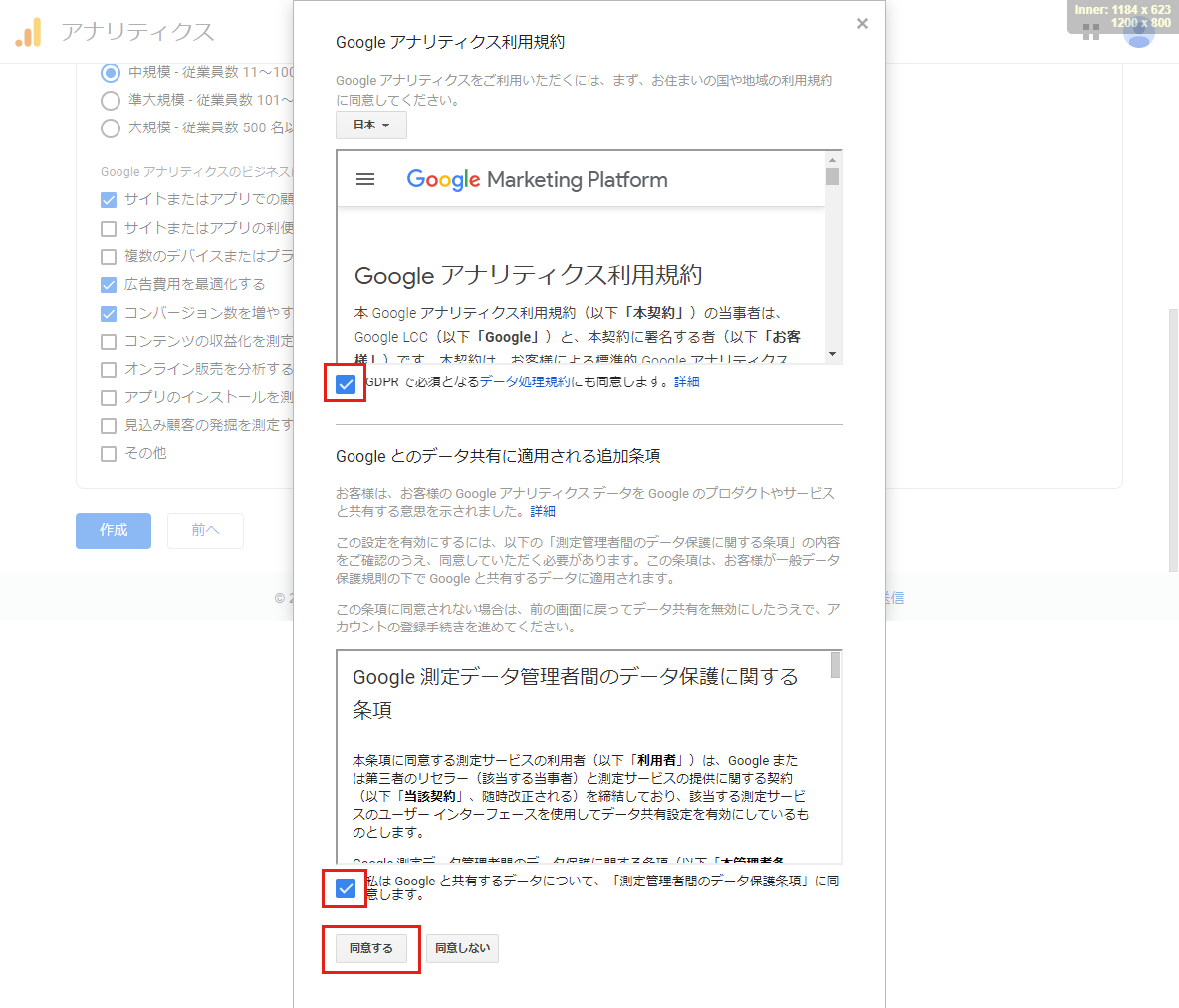Click the アナリティクス header title
The width and height of the screenshot is (1179, 1008).
pyautogui.click(x=137, y=32)
